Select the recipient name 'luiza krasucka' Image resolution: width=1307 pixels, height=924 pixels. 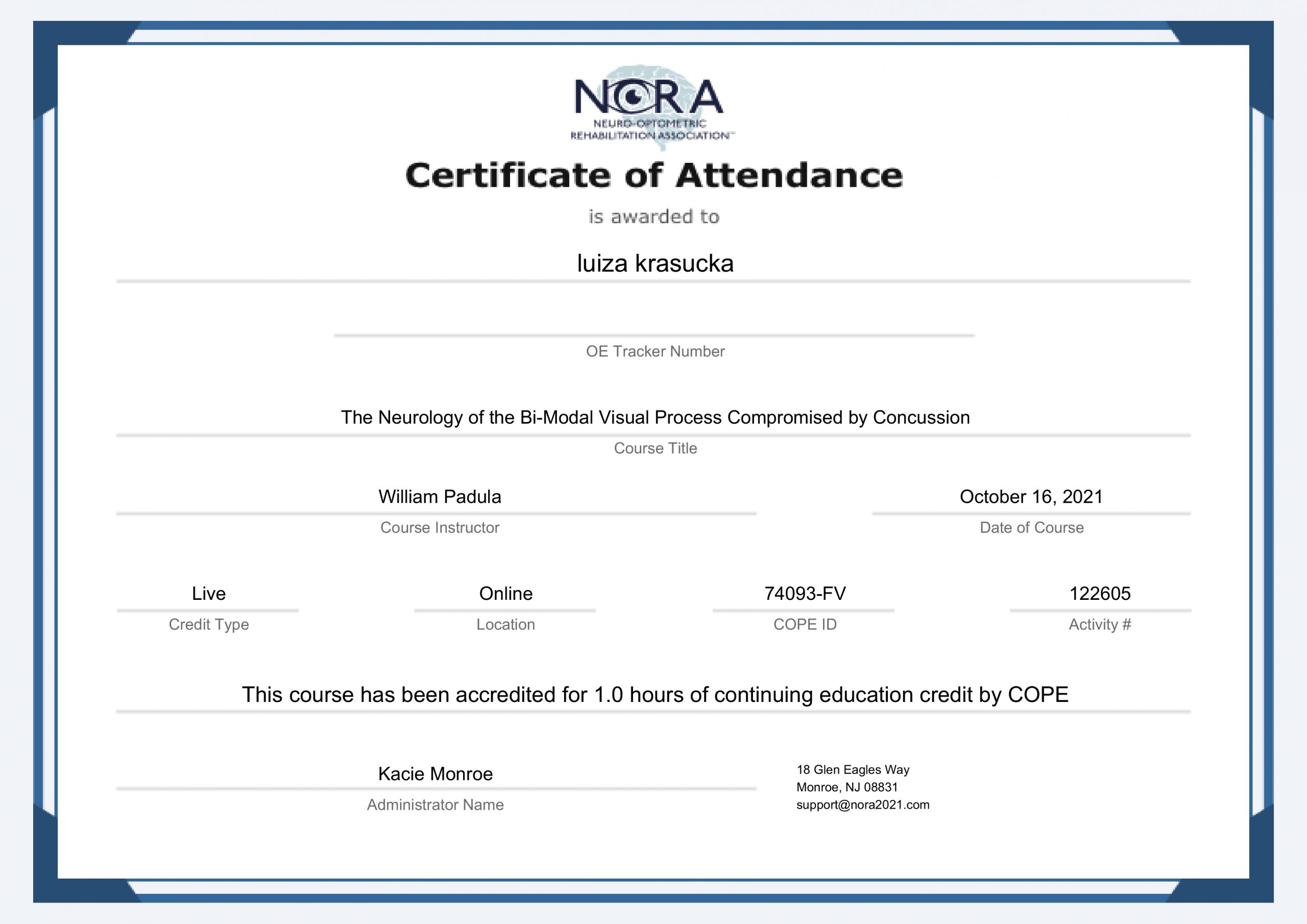[x=655, y=263]
